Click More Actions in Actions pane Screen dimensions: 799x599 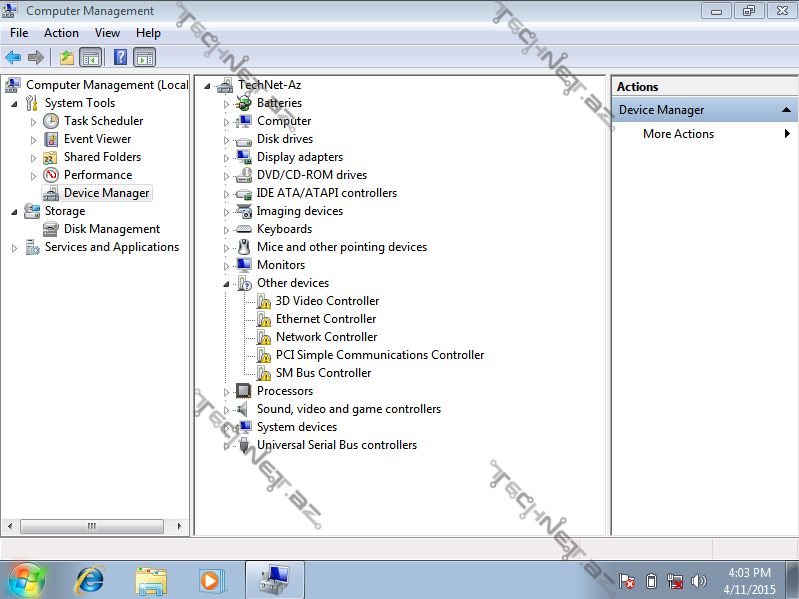[678, 134]
